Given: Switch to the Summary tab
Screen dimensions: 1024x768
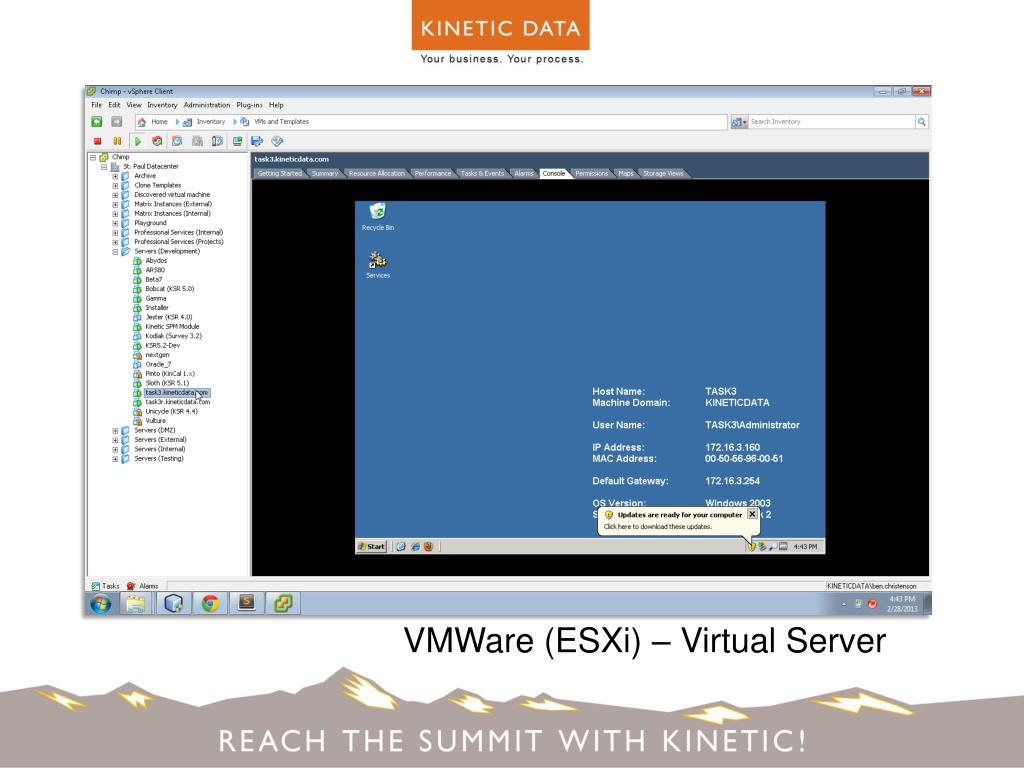Looking at the screenshot, I should 325,174.
